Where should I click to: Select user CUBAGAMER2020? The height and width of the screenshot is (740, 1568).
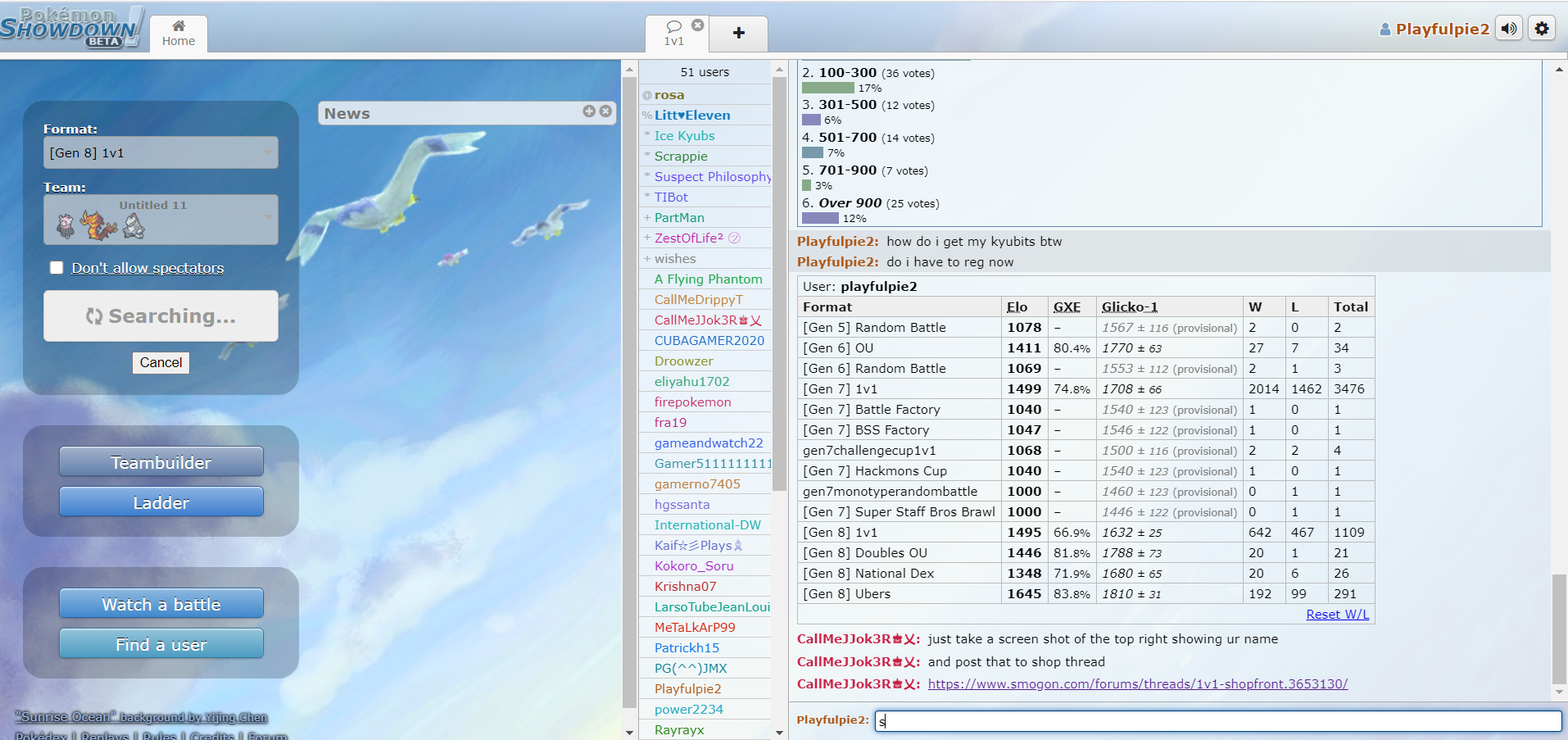[x=705, y=341]
